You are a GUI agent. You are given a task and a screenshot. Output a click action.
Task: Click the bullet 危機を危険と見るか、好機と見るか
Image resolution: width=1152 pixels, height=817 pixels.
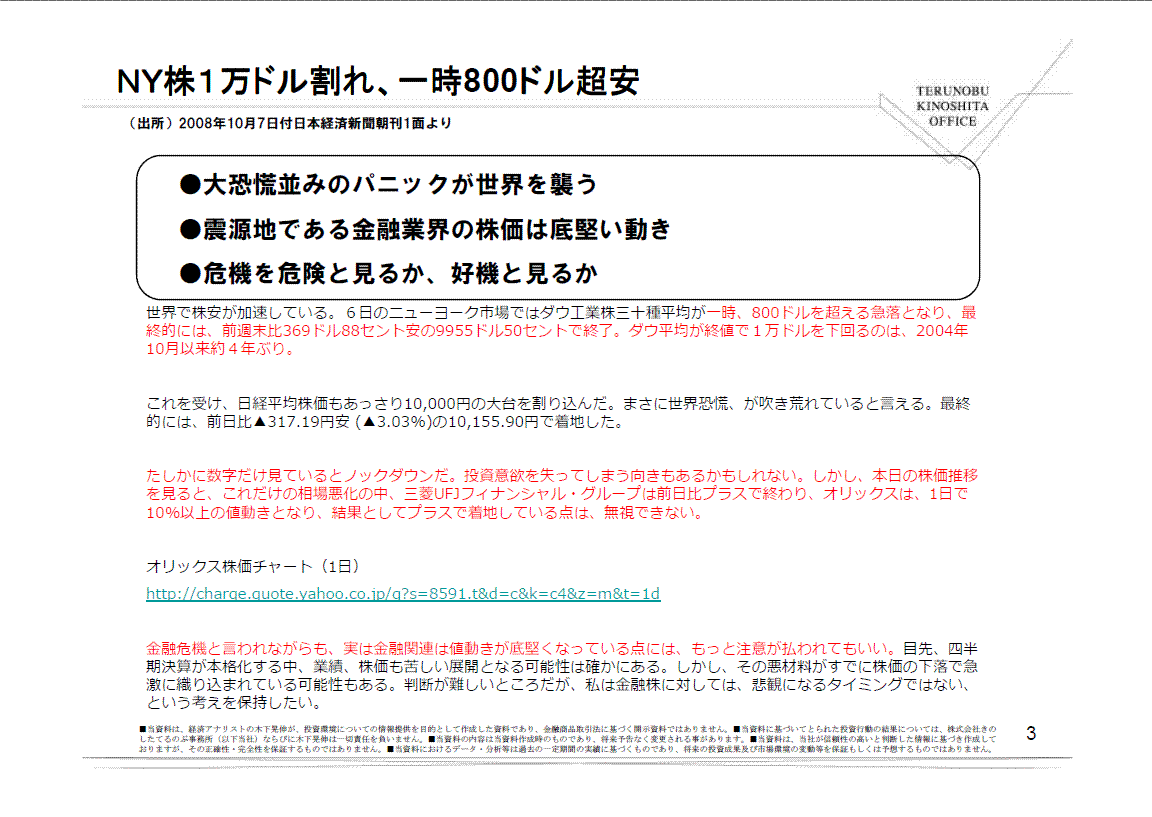(x=388, y=273)
